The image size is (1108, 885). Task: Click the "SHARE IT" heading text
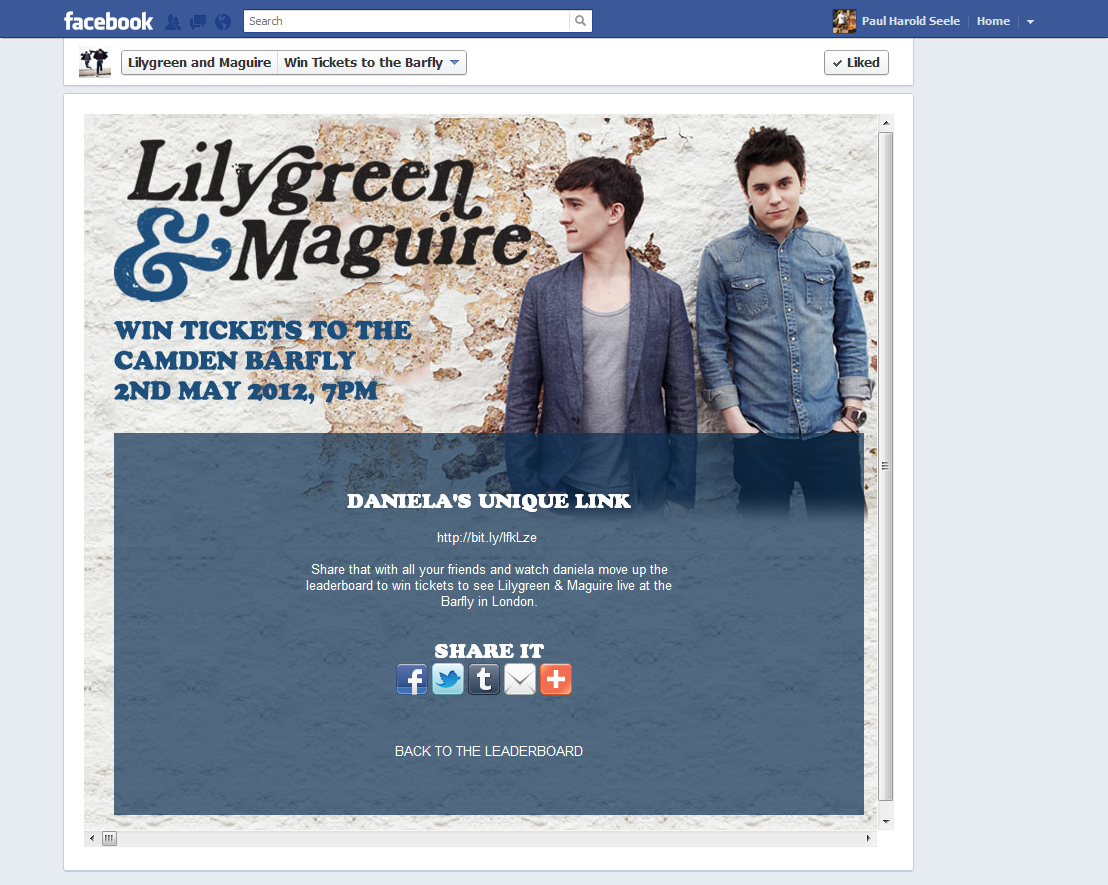[x=489, y=651]
